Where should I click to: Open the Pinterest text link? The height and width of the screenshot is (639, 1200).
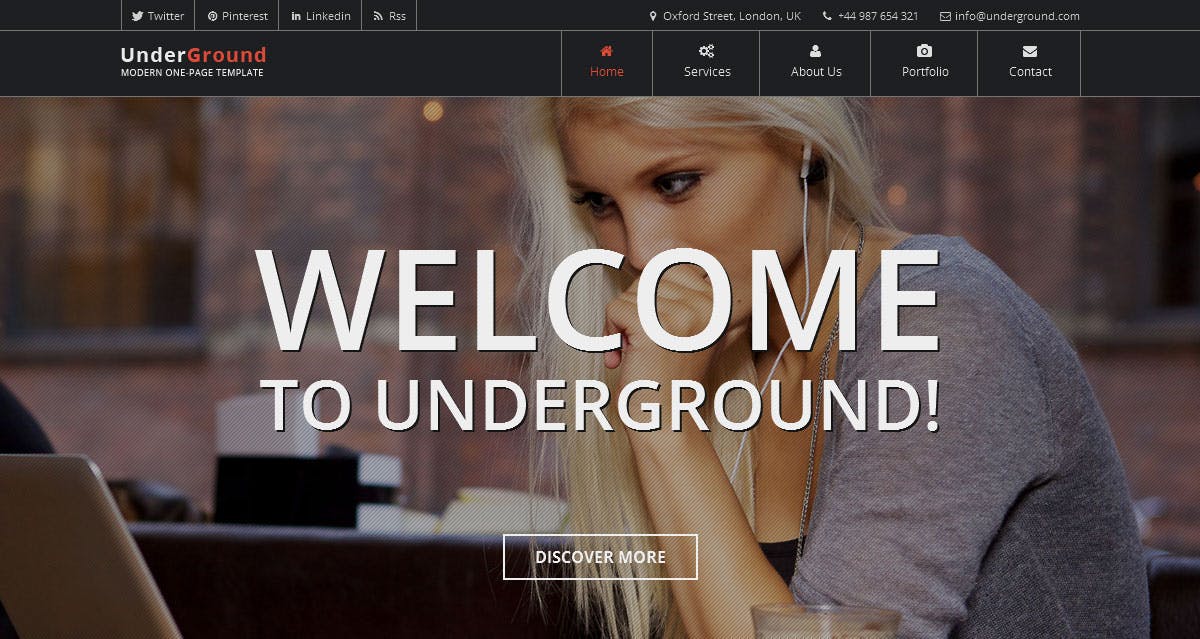(245, 16)
